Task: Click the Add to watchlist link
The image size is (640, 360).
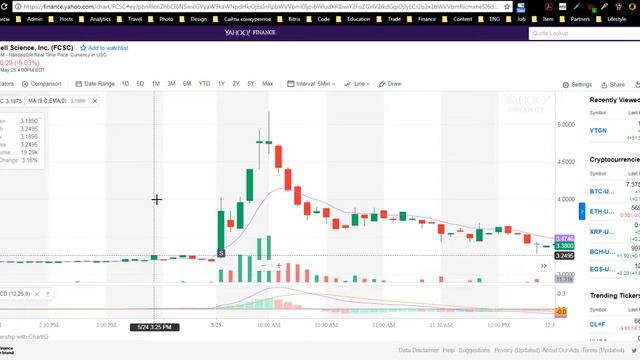Action: (108, 48)
